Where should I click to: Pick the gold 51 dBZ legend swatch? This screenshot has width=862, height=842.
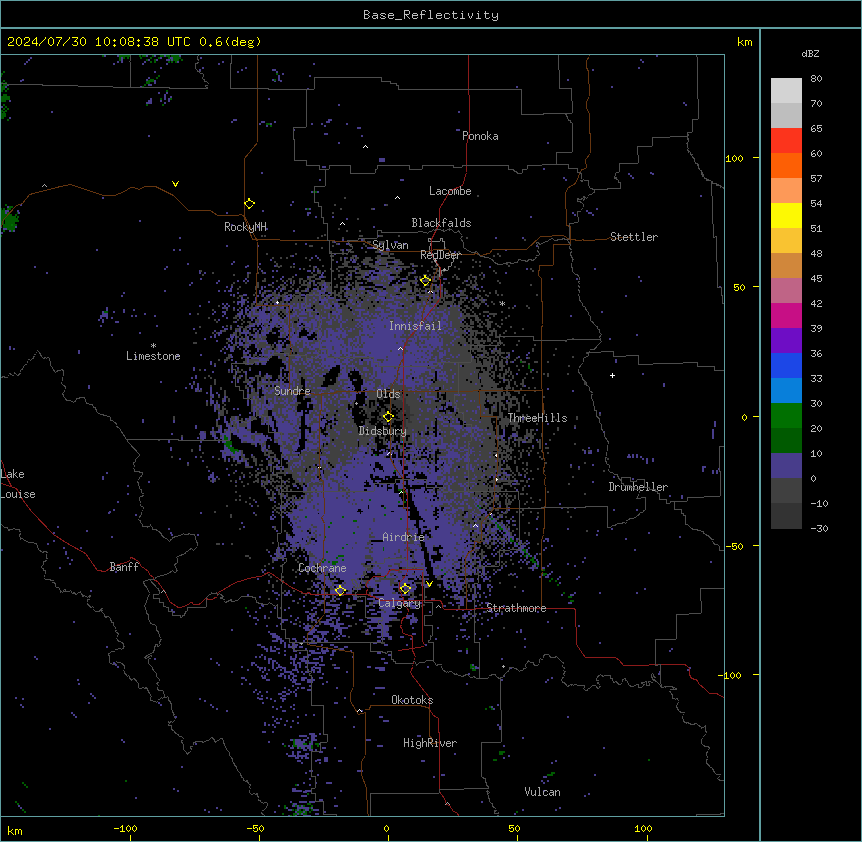[786, 240]
